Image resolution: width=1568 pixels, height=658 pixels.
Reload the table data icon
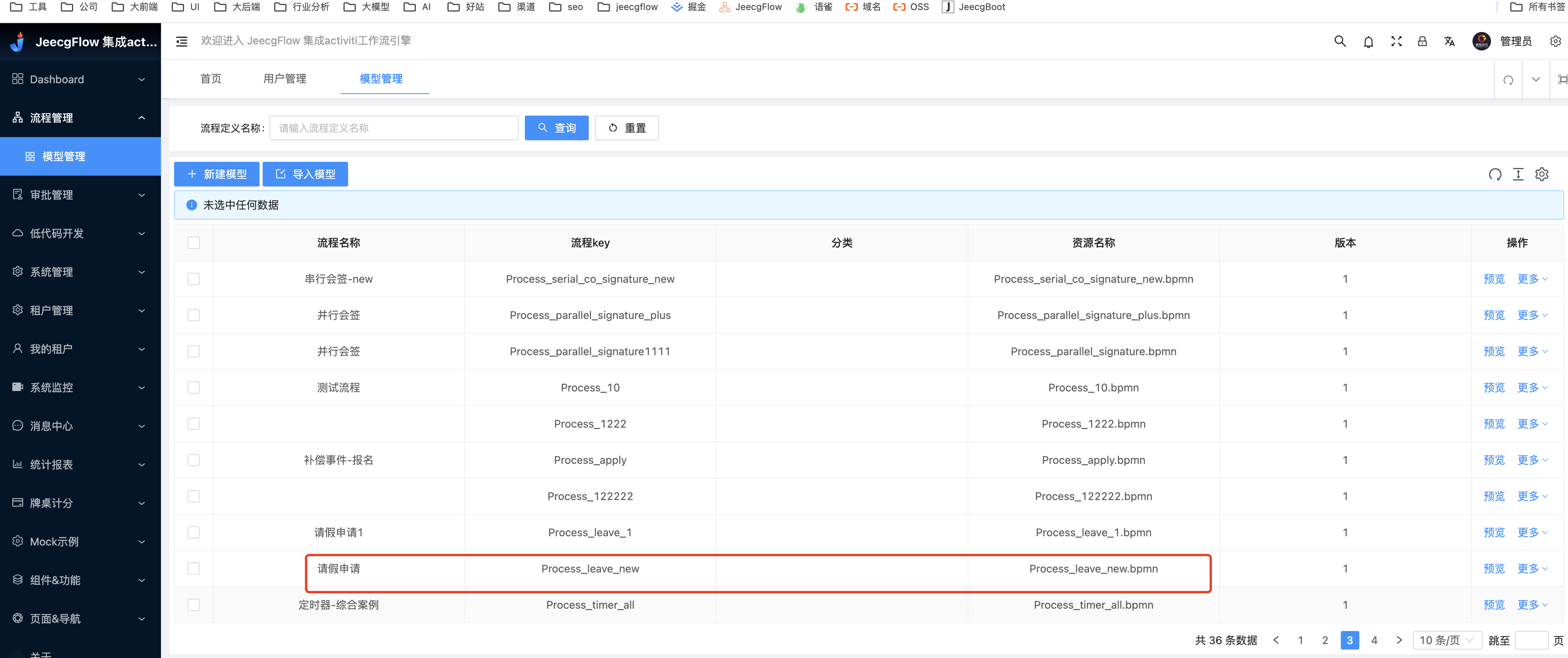(1495, 175)
